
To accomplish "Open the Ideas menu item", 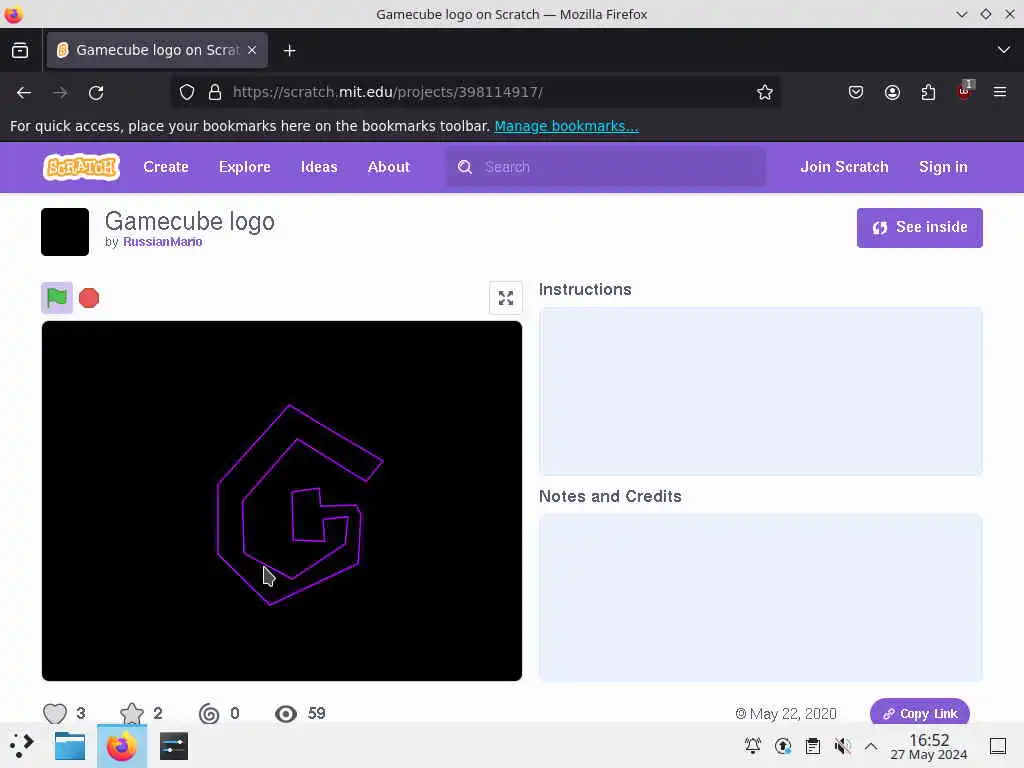I will pyautogui.click(x=319, y=167).
